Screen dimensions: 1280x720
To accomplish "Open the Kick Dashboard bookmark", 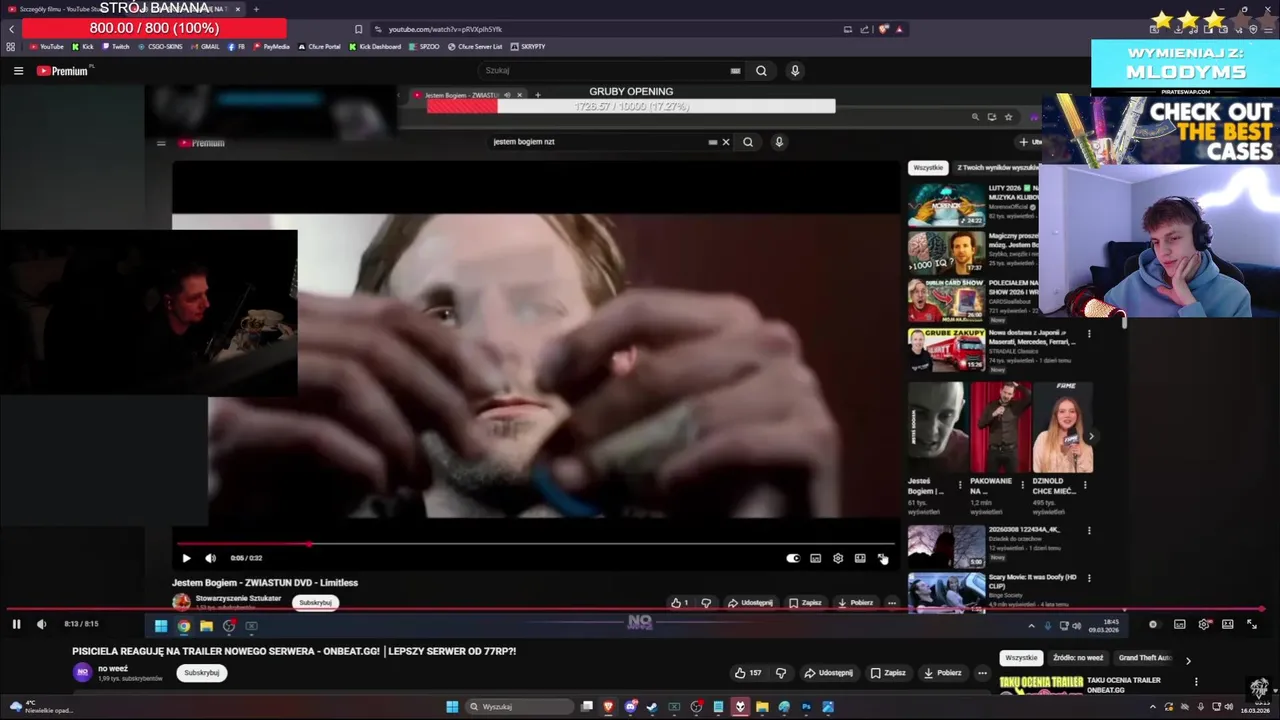I will pyautogui.click(x=375, y=46).
